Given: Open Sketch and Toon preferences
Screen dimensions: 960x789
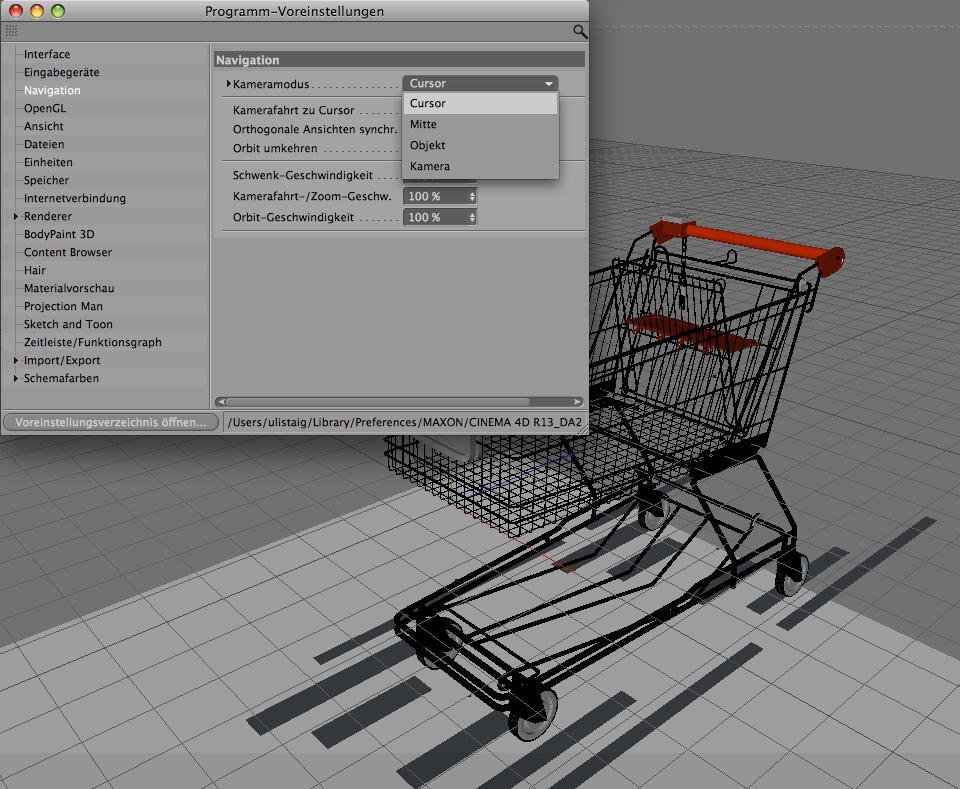Looking at the screenshot, I should [68, 325].
